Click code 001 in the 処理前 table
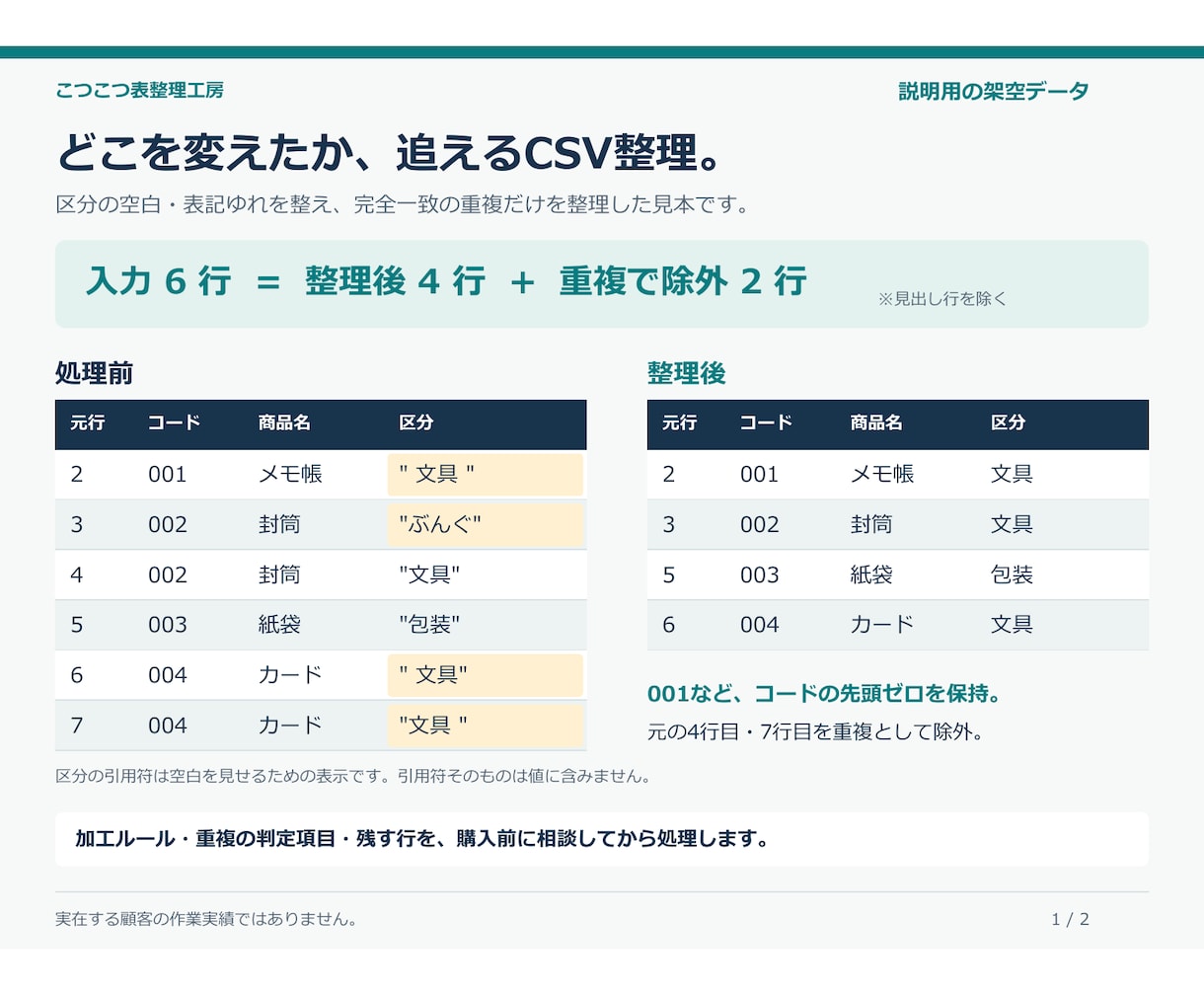Viewport: 1204px width, 995px height. point(167,474)
